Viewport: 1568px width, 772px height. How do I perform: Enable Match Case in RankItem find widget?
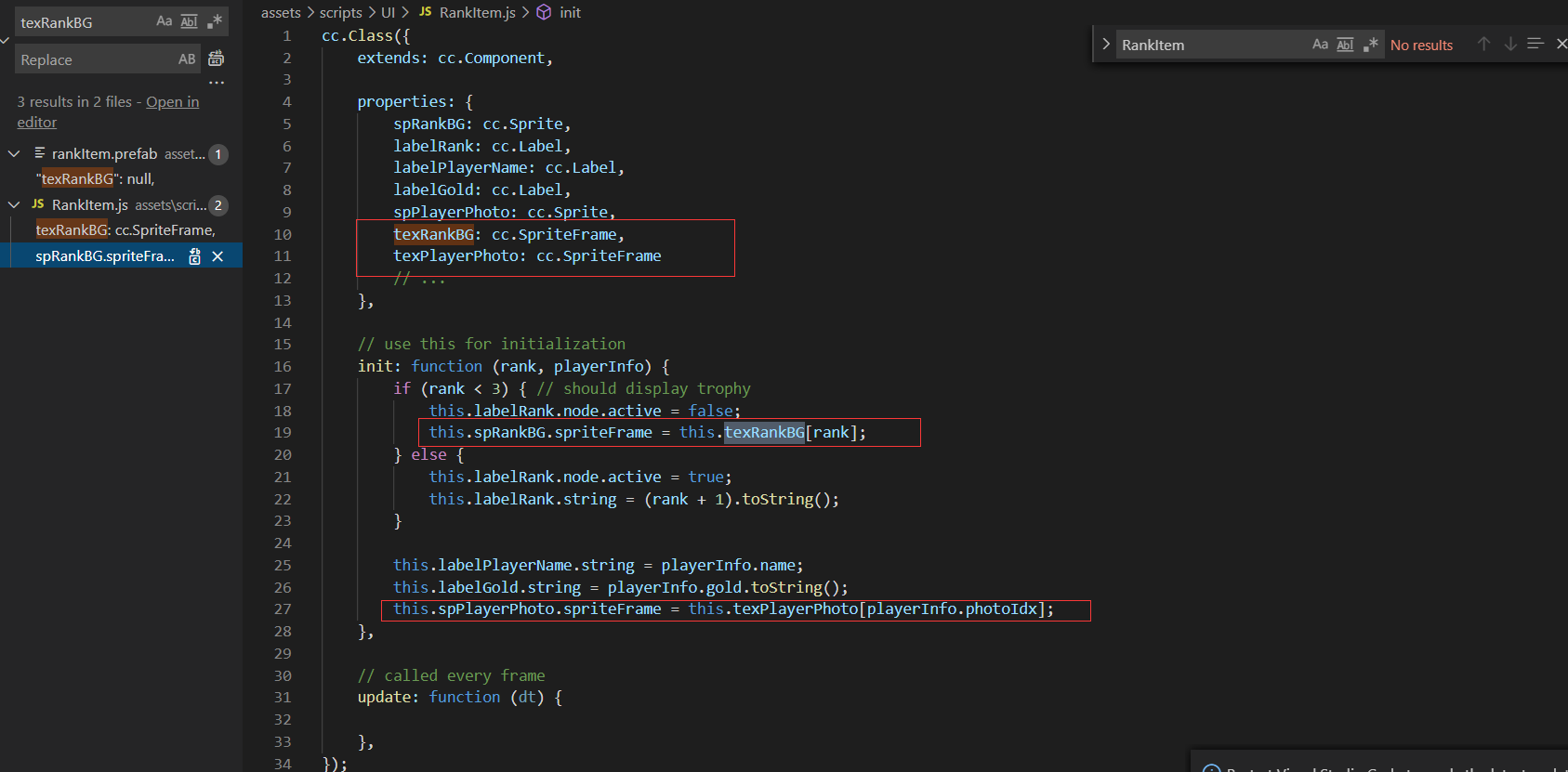(x=1320, y=45)
